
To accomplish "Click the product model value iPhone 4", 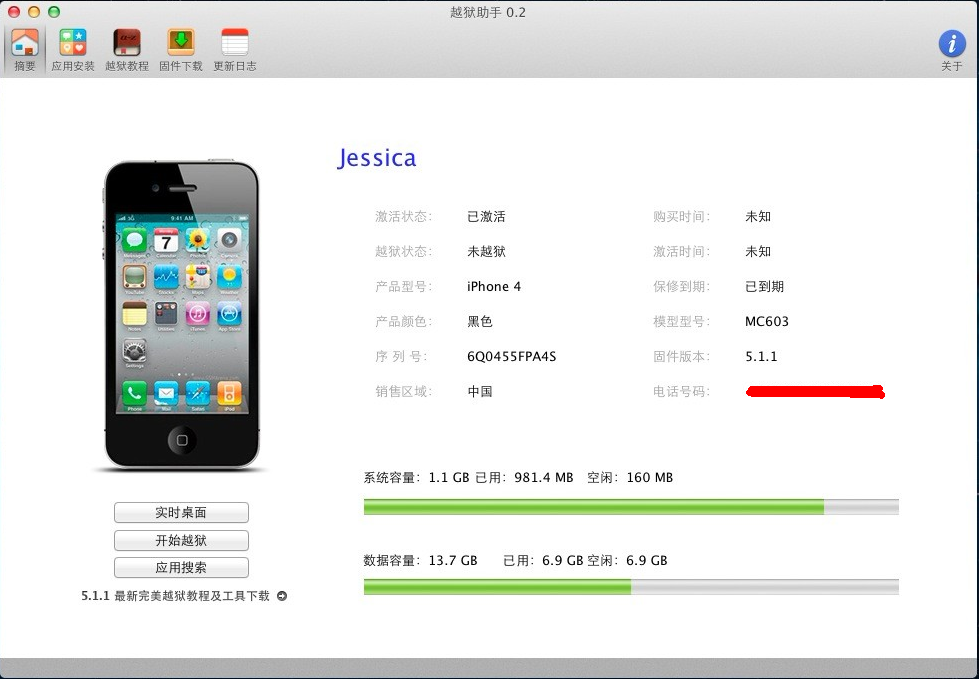I will pos(494,286).
